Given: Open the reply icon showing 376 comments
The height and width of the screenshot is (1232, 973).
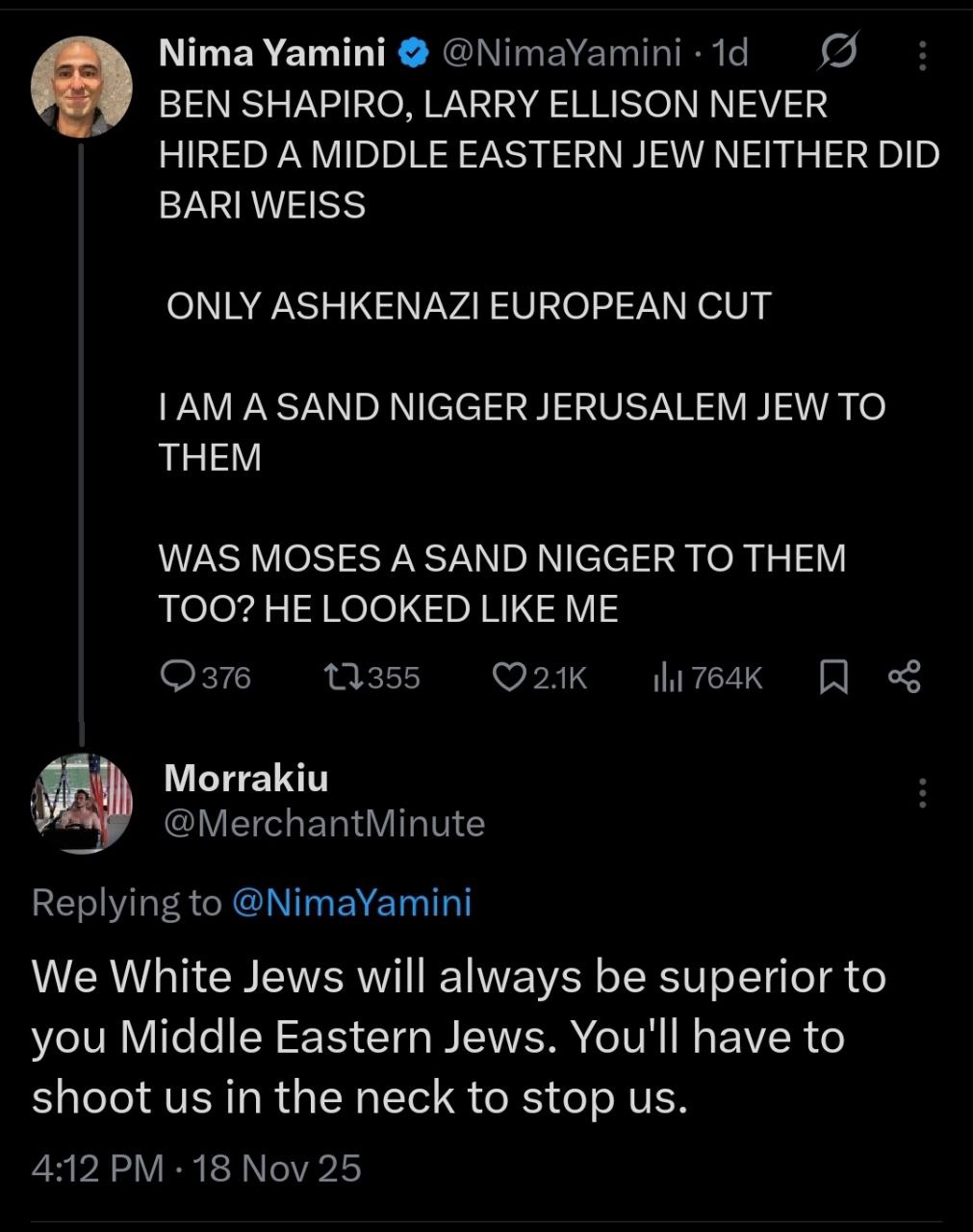Looking at the screenshot, I should (x=178, y=678).
